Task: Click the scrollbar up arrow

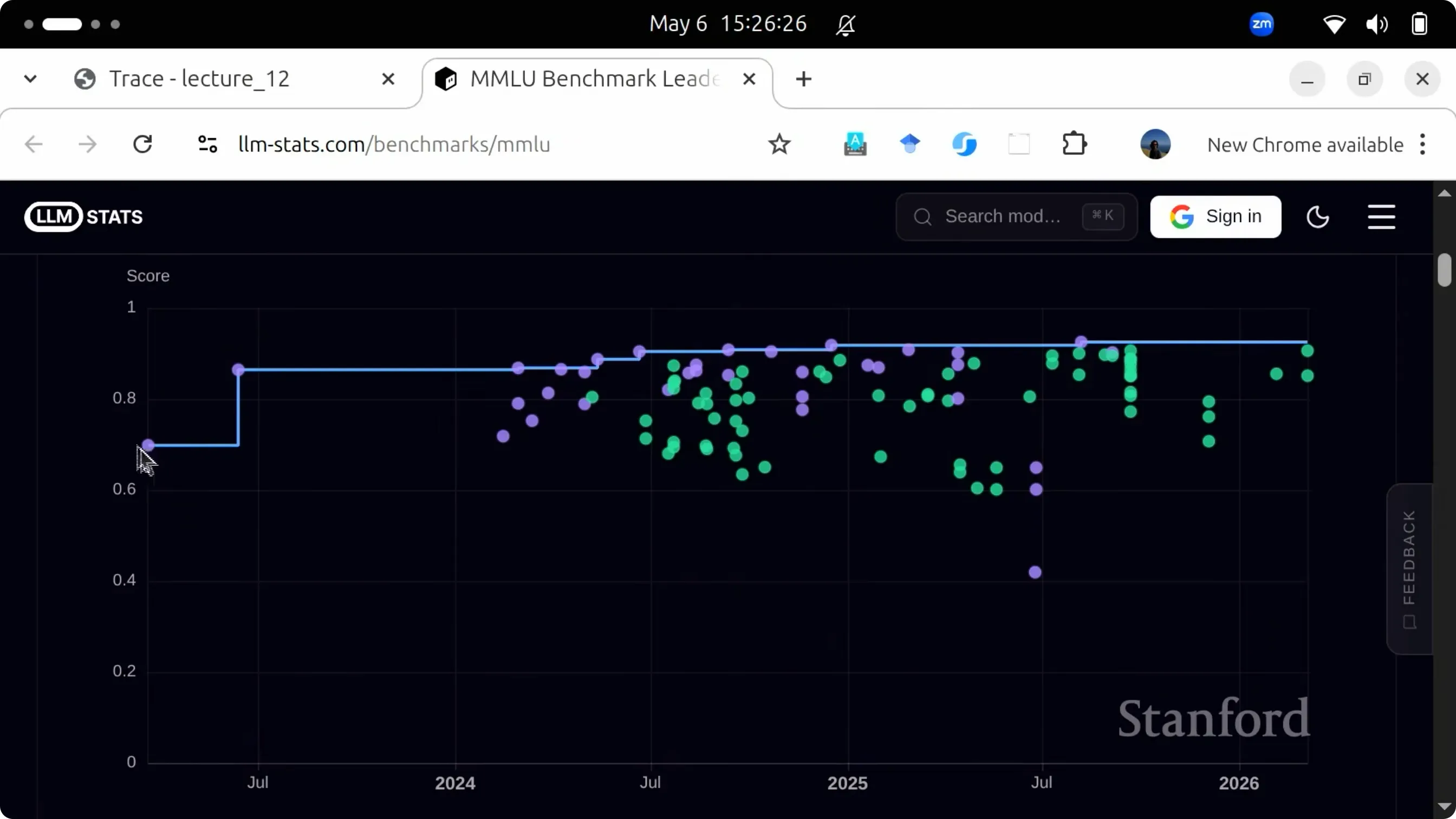Action: [1444, 193]
